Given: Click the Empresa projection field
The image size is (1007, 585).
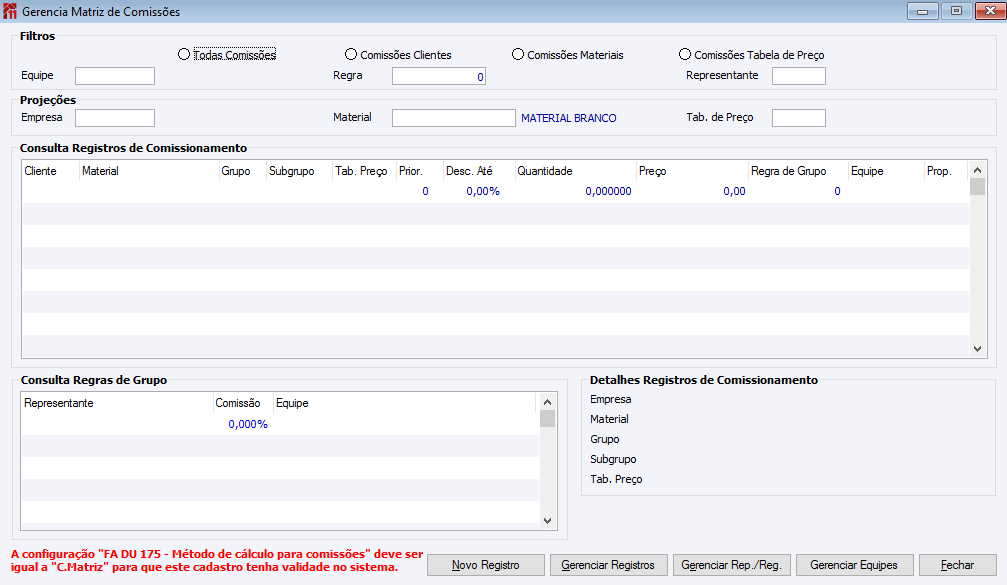Looking at the screenshot, I should click(x=115, y=118).
